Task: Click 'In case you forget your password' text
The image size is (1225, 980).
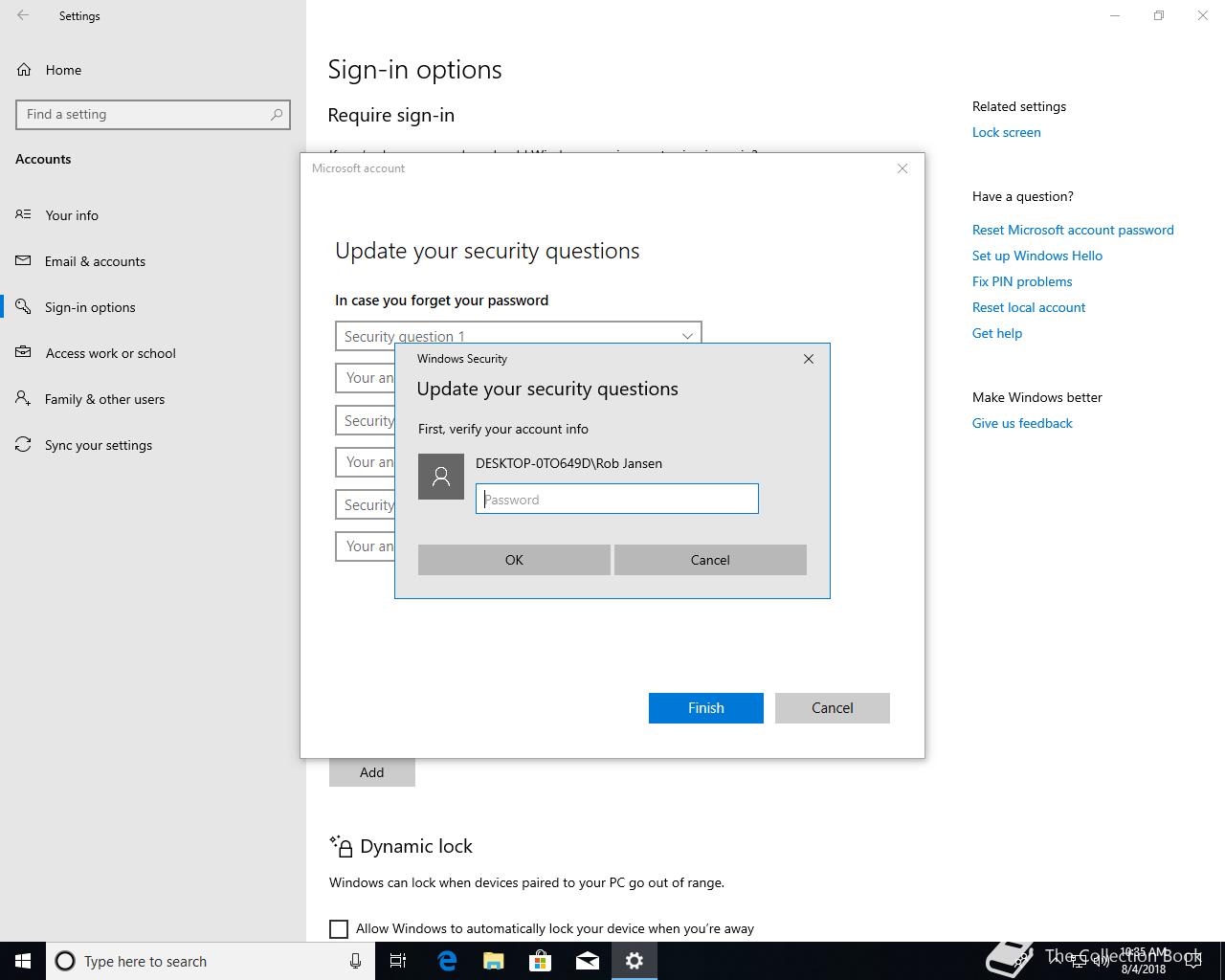Action: [442, 300]
